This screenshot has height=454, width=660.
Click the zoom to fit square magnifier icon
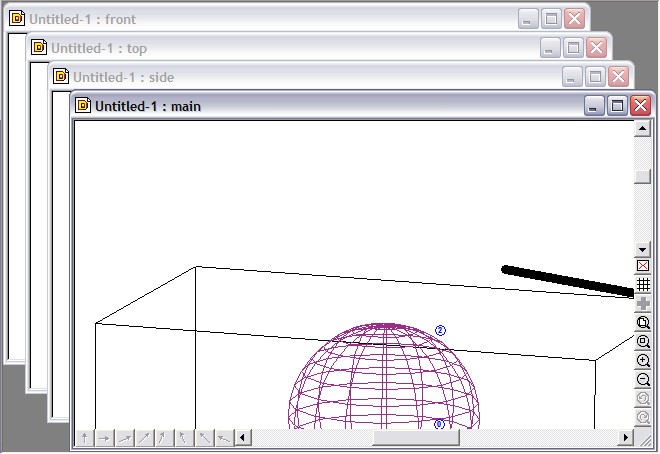[643, 342]
